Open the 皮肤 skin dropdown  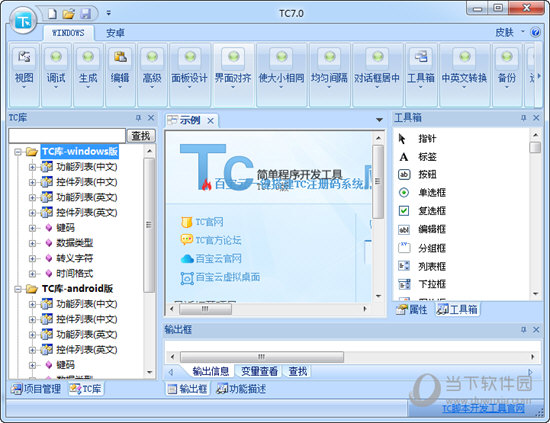click(510, 32)
